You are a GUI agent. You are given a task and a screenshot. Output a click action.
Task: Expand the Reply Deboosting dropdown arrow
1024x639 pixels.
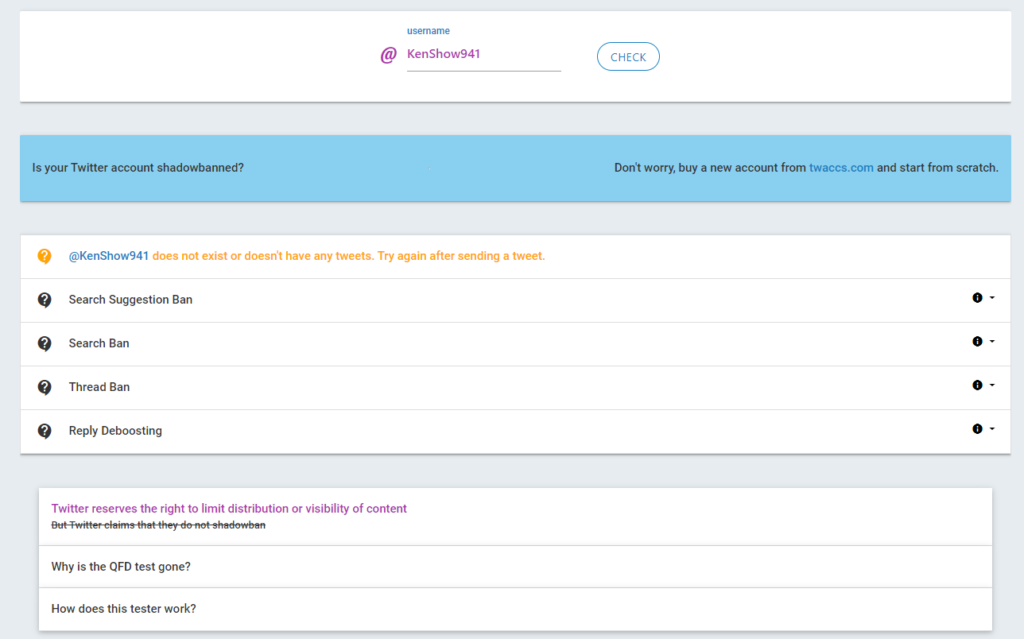pyautogui.click(x=992, y=429)
